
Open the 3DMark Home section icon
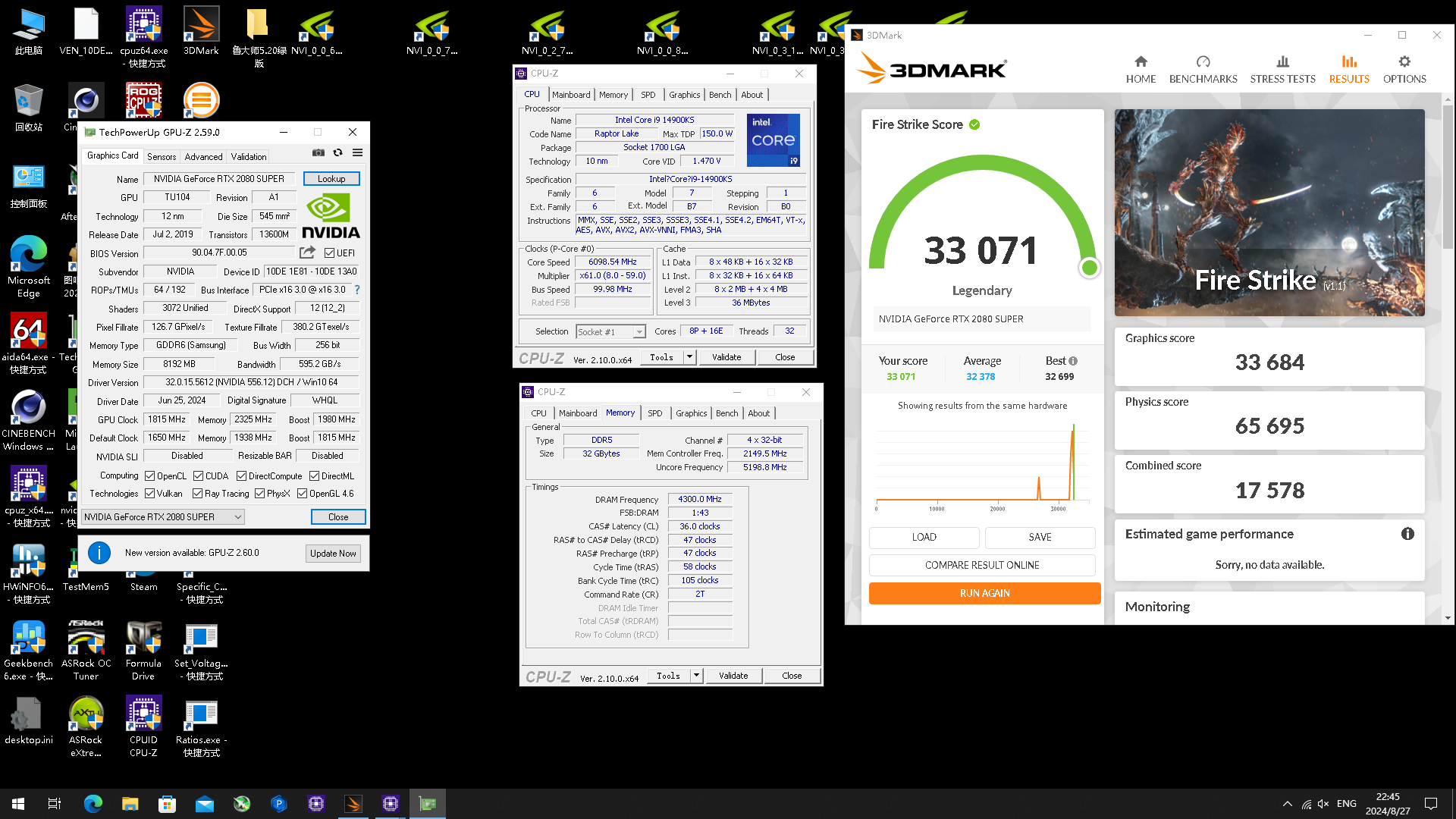tap(1141, 61)
